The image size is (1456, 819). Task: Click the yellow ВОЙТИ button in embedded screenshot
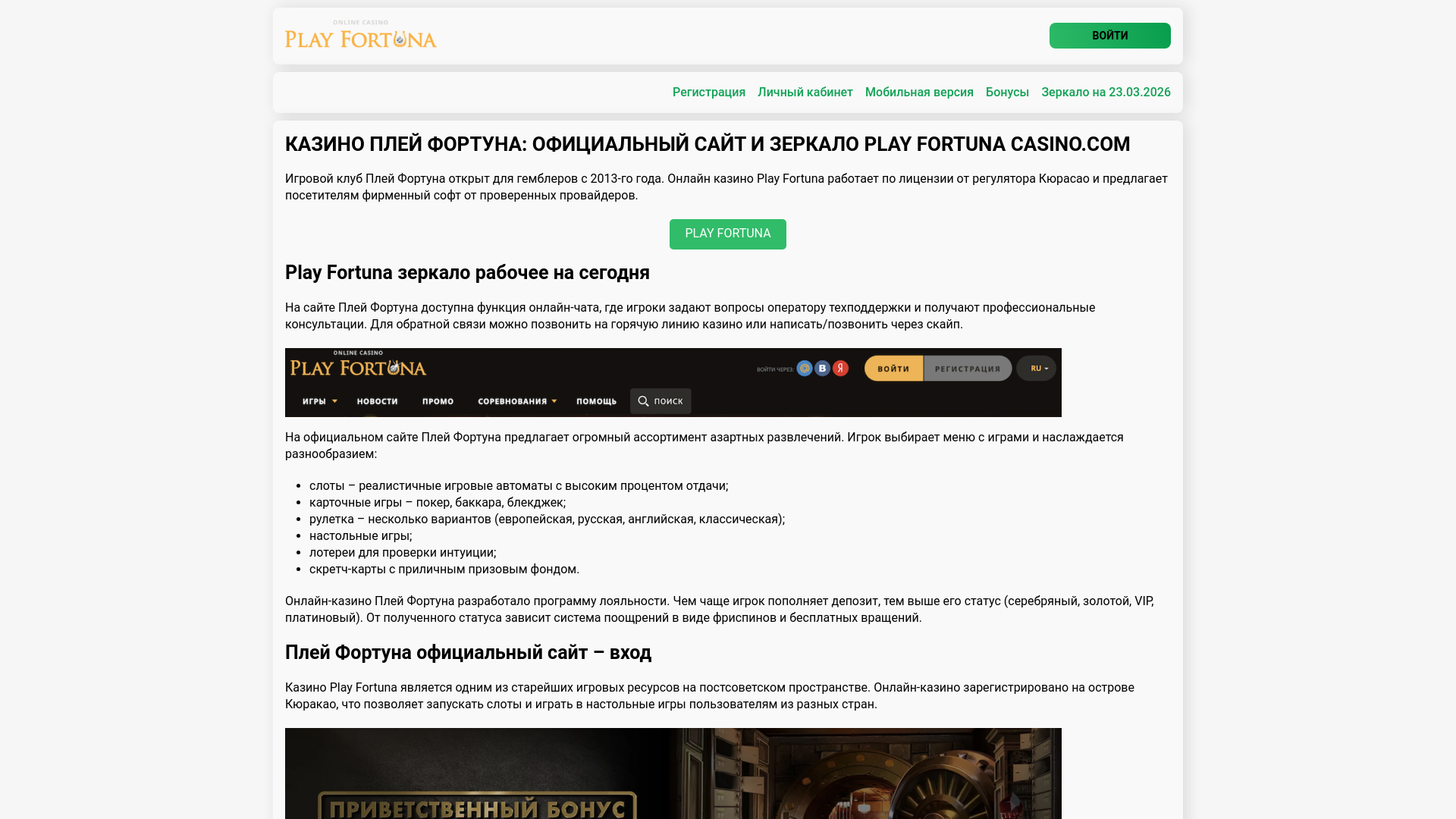893,369
